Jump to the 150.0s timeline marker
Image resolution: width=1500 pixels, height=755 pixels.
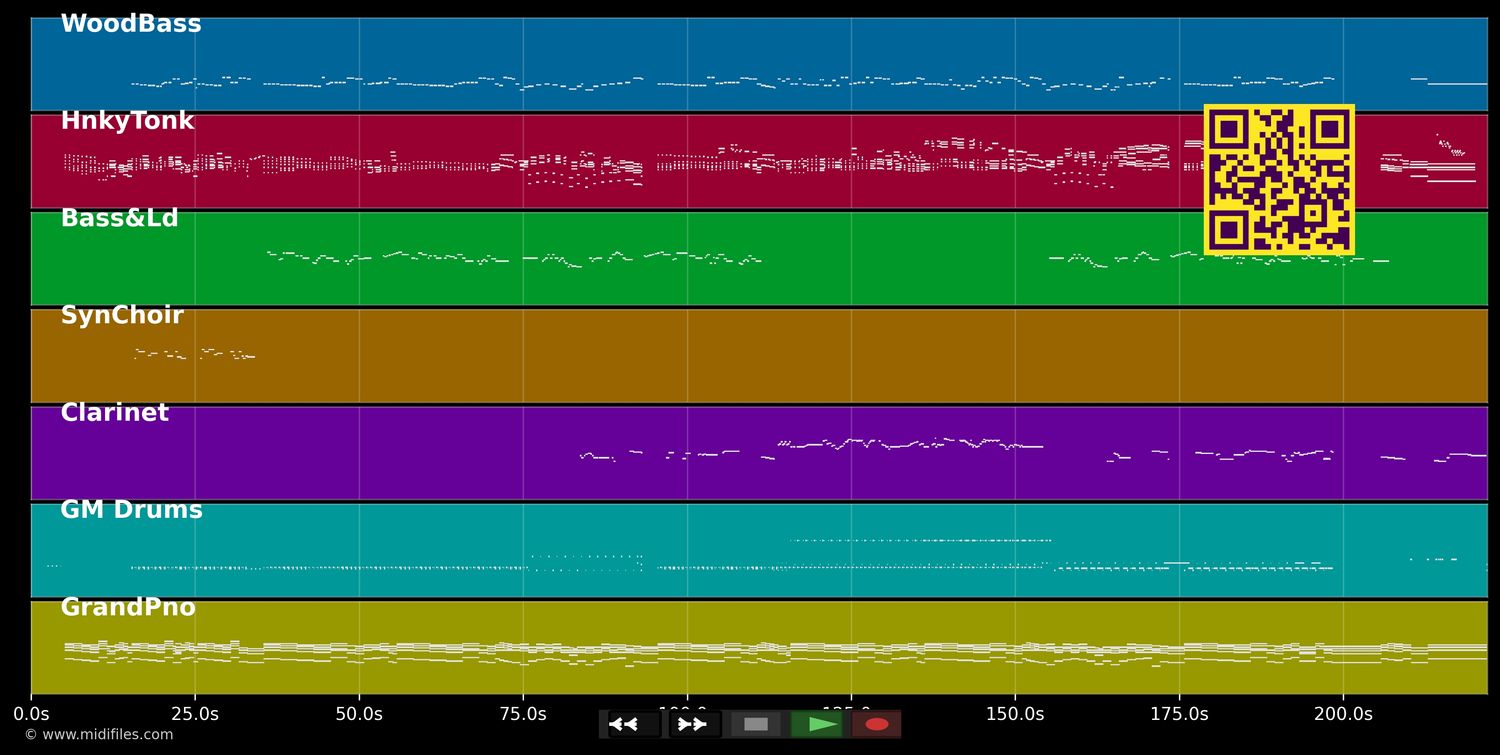(x=1015, y=714)
